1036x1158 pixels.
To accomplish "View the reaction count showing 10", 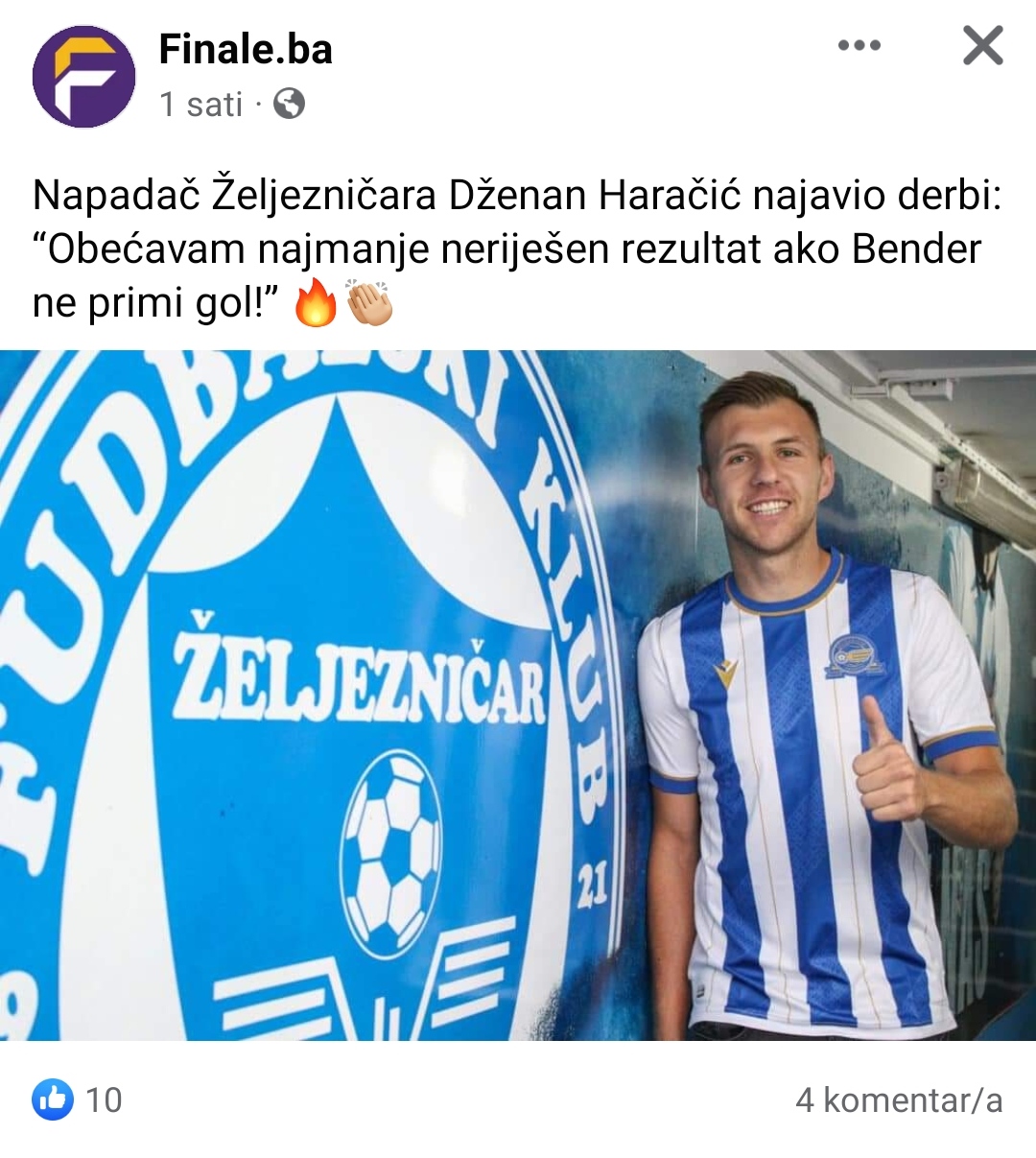I will pyautogui.click(x=104, y=1099).
